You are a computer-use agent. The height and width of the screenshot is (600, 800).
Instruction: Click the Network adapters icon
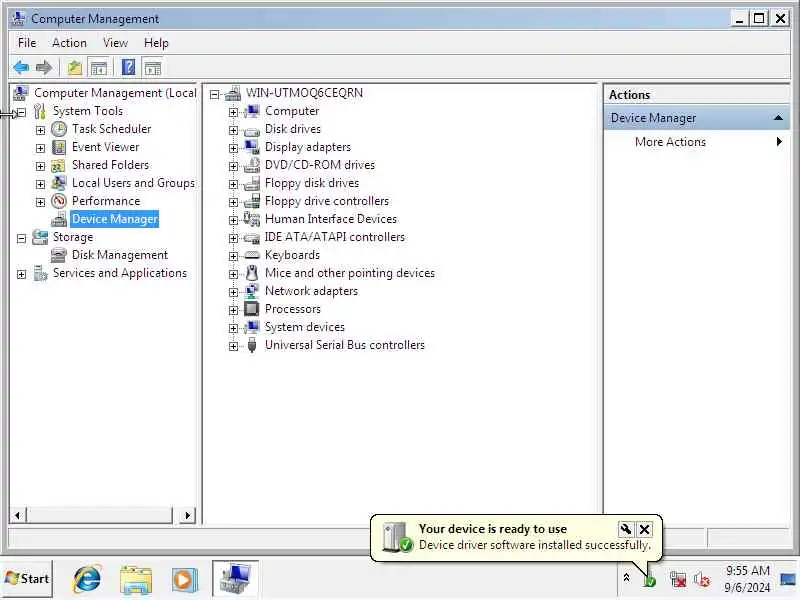tap(252, 291)
